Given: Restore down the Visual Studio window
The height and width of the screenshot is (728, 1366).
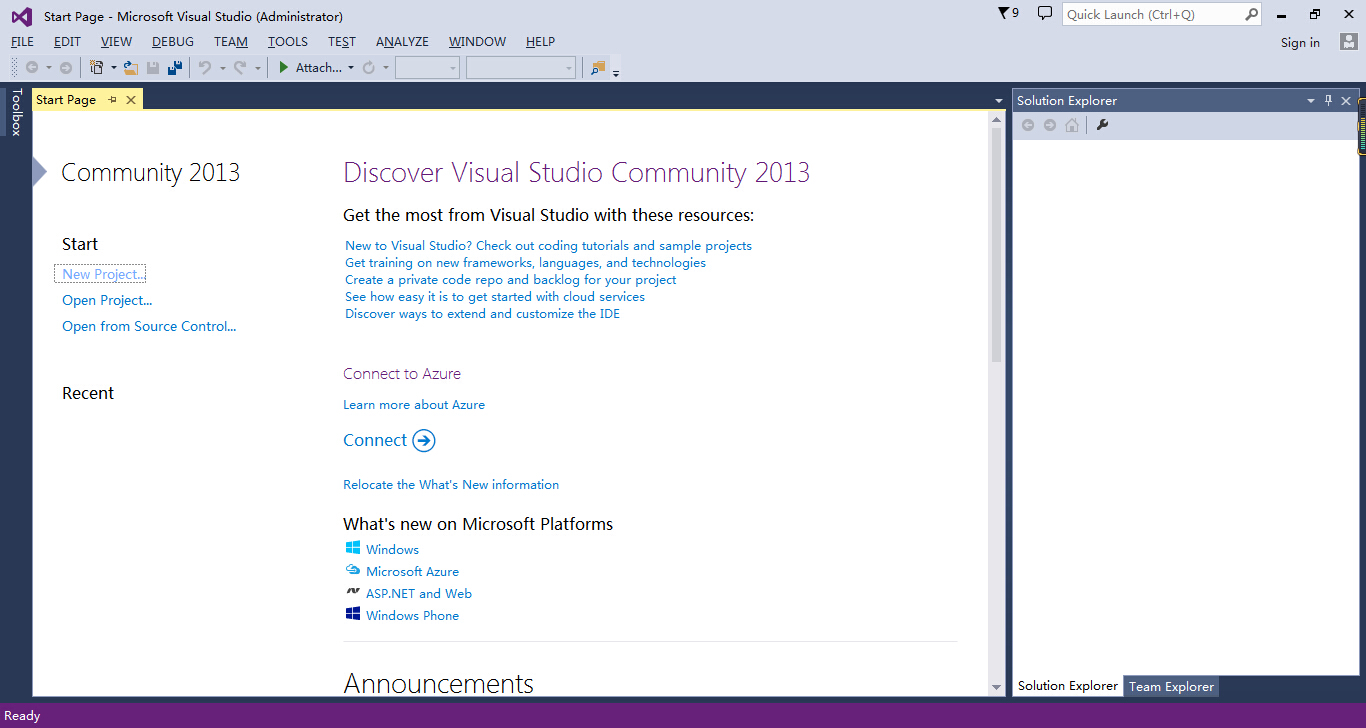Looking at the screenshot, I should click(x=1315, y=14).
